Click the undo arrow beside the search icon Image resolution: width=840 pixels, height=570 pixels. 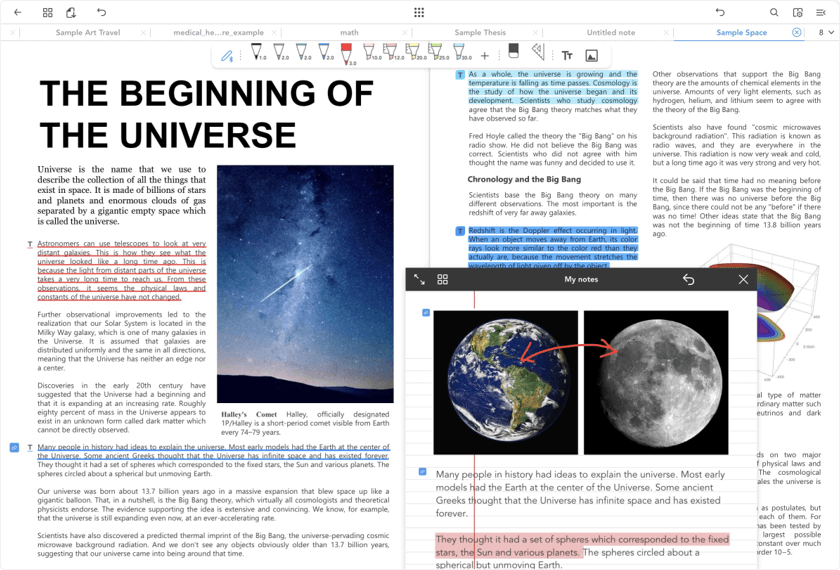coord(720,12)
